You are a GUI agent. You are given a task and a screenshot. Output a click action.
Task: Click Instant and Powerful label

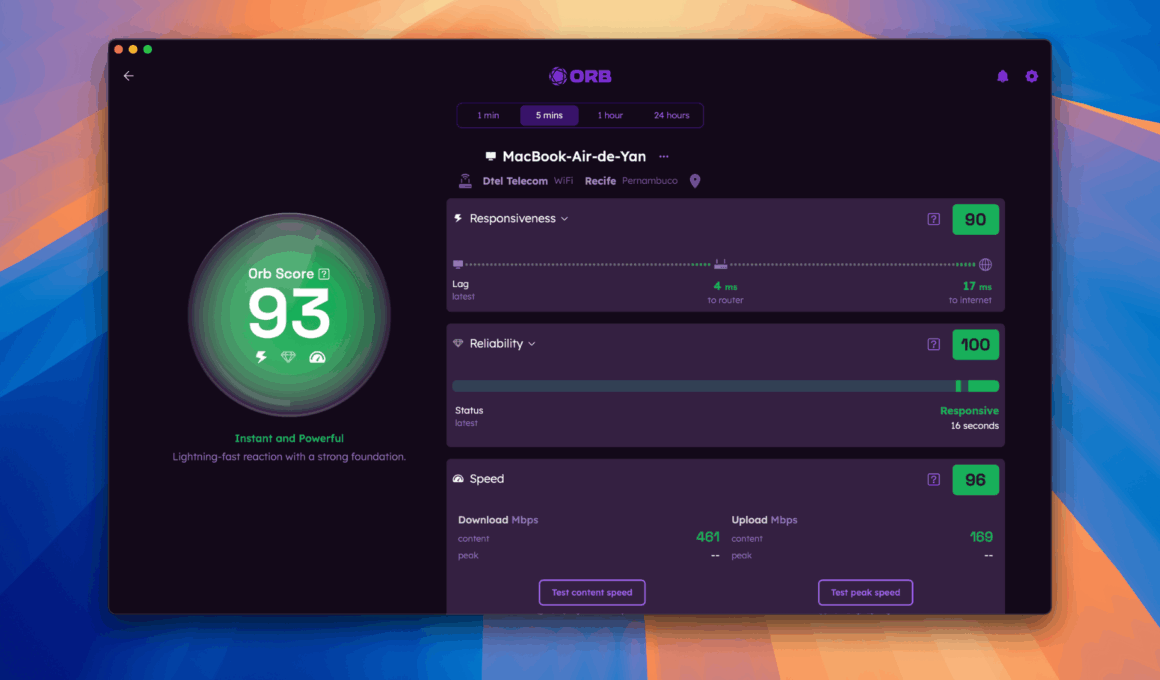(x=289, y=438)
